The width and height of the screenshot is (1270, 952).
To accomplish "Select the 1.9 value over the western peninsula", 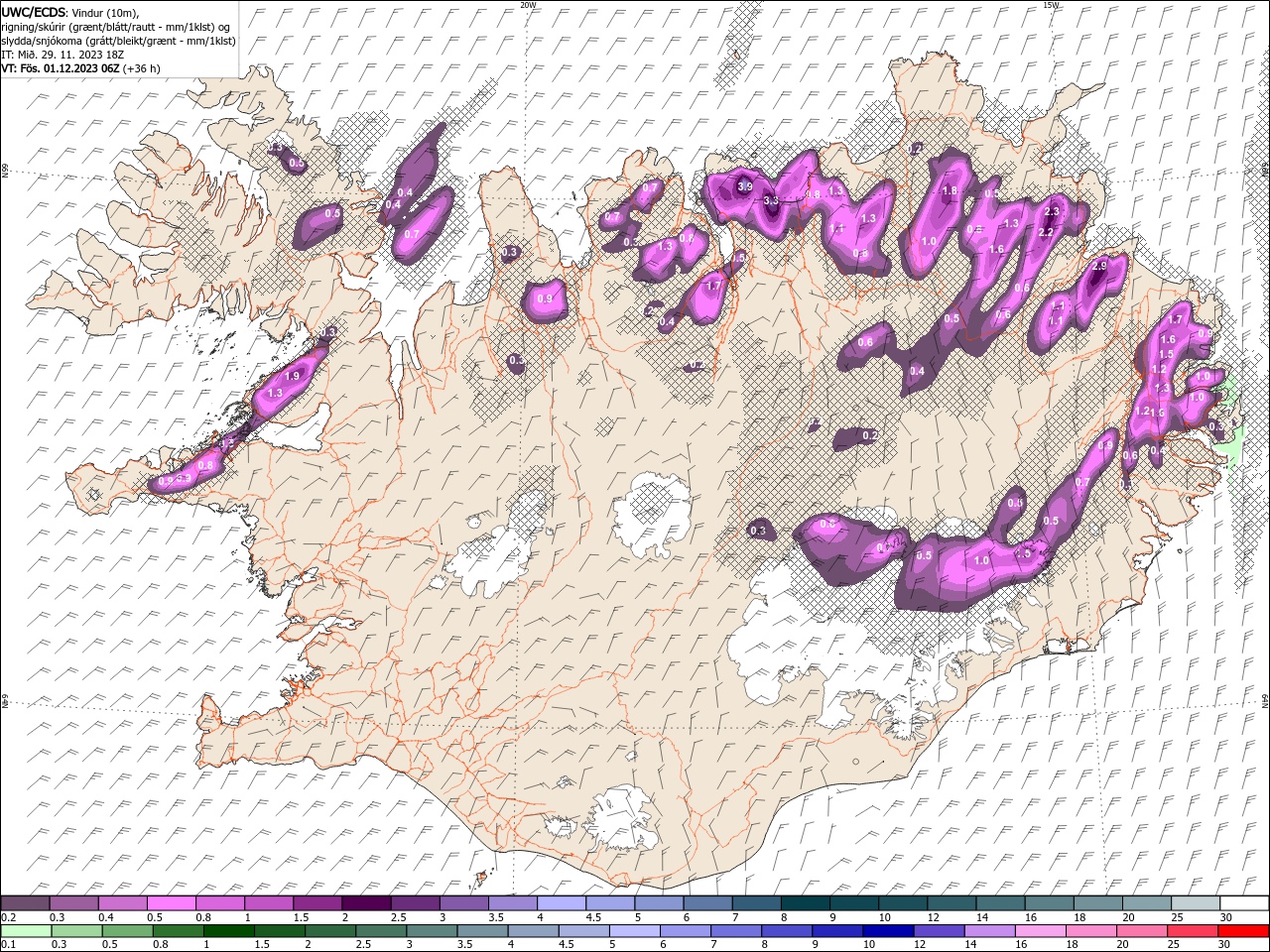I will [292, 376].
